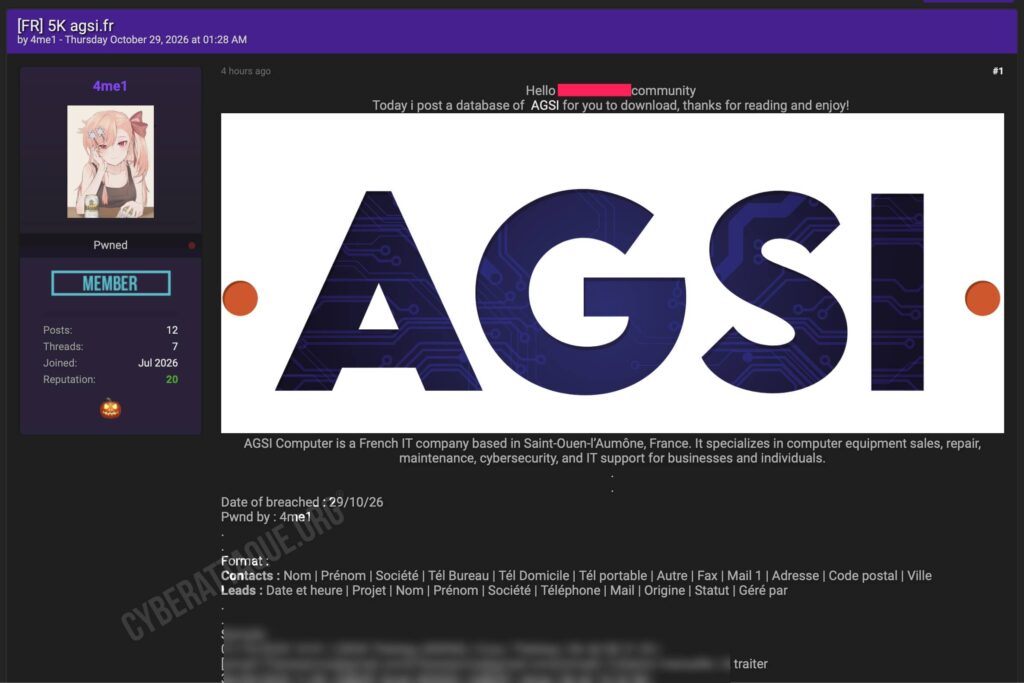Click the '4 hours ago' timestamp
Image resolution: width=1024 pixels, height=683 pixels.
[246, 71]
